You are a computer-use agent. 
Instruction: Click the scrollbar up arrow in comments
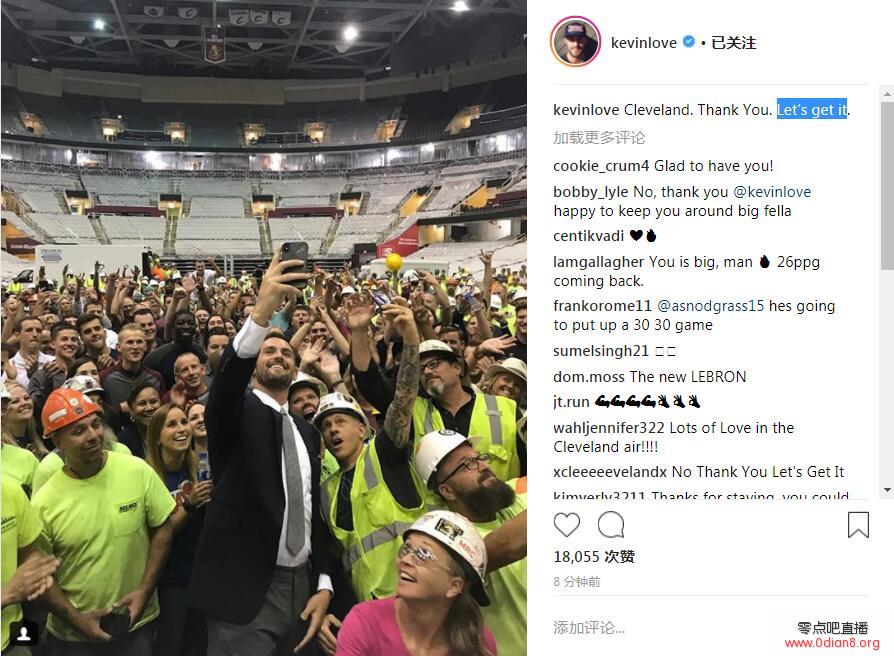887,93
